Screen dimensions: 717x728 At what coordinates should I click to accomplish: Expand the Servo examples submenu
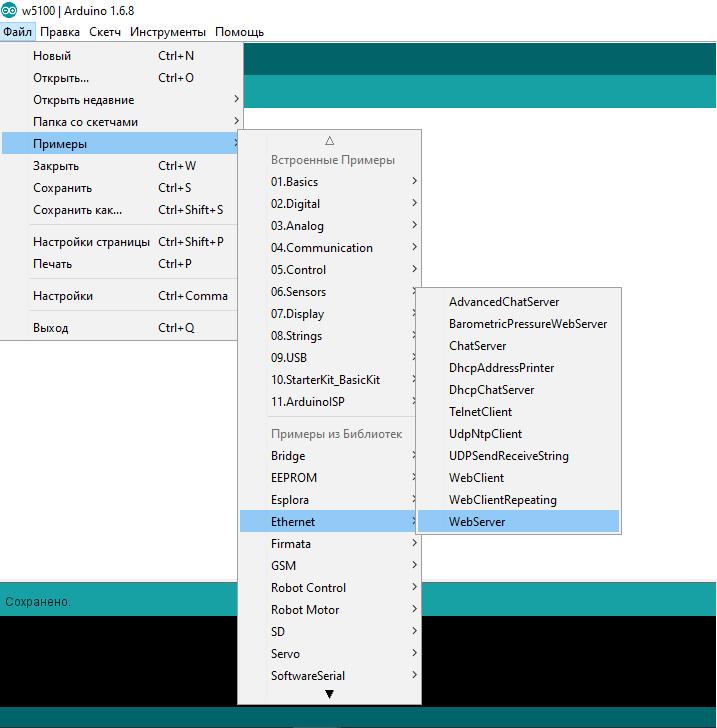click(x=285, y=654)
